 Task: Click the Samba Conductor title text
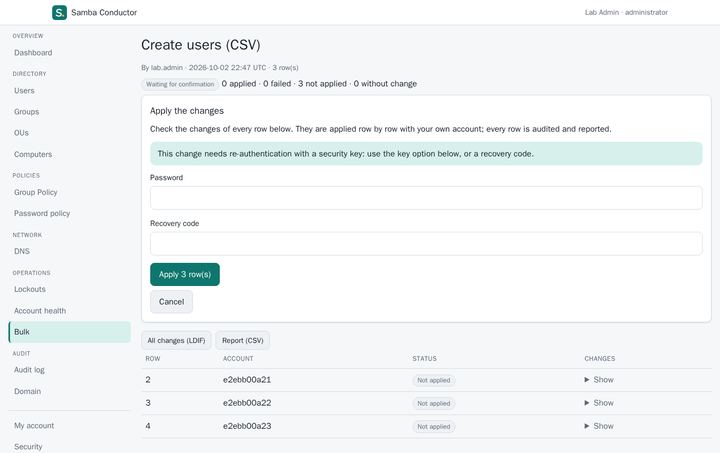pos(104,12)
